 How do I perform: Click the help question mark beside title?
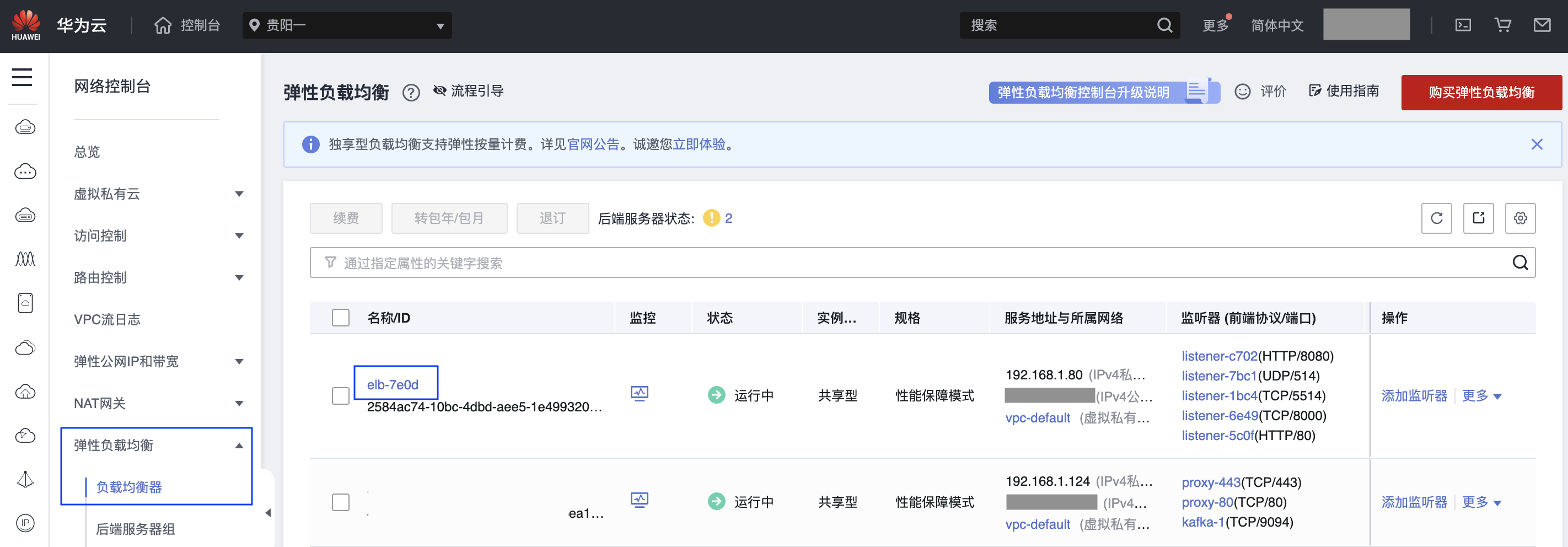[x=411, y=93]
